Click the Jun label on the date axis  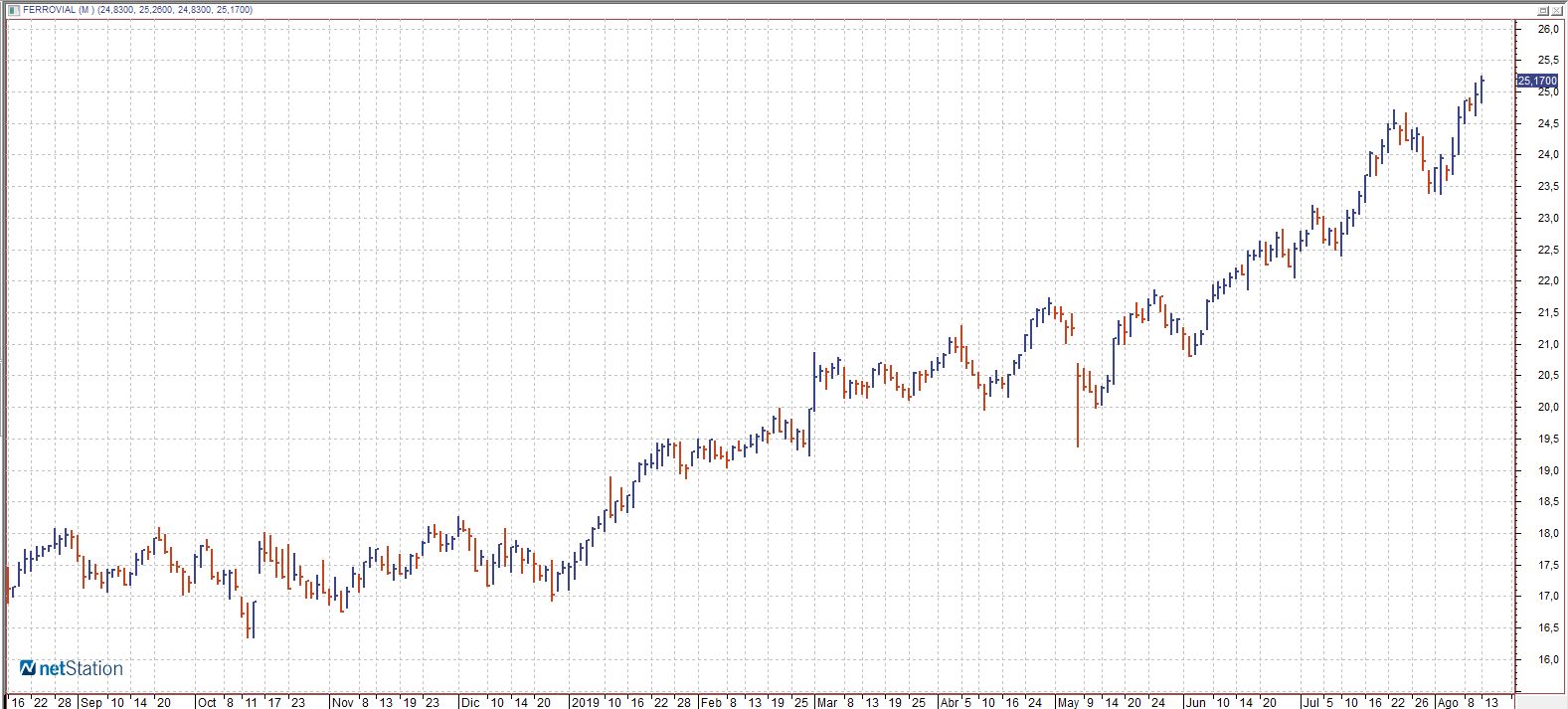(x=1195, y=702)
